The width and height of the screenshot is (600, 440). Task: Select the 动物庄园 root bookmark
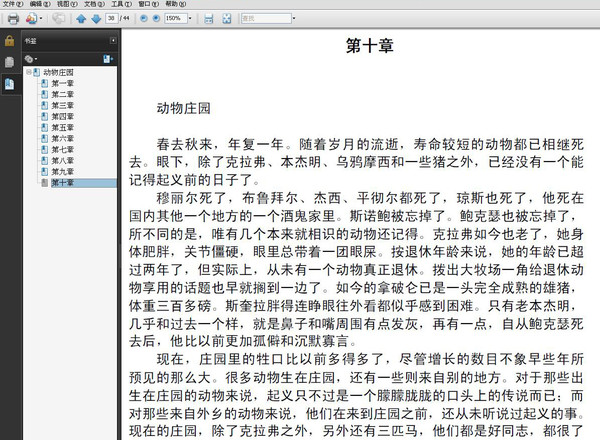[x=58, y=72]
